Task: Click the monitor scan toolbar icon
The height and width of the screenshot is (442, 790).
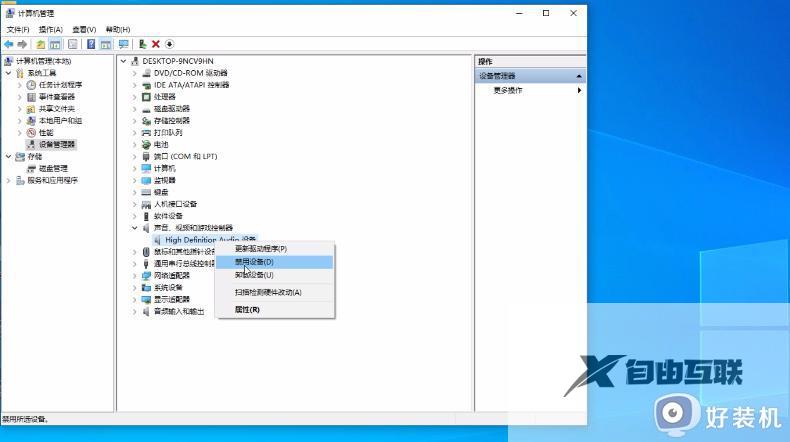Action: coord(123,44)
